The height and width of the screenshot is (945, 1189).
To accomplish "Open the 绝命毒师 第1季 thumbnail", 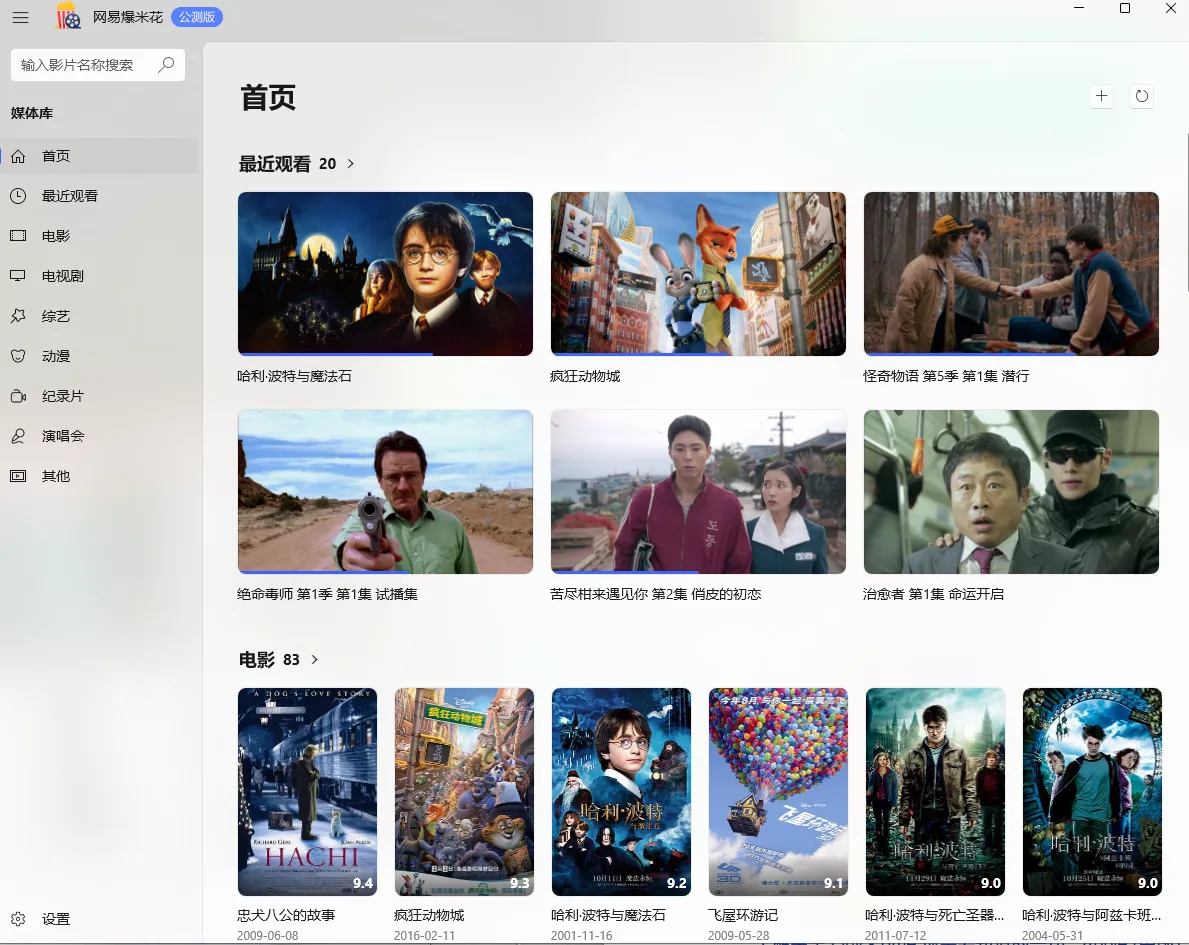I will pyautogui.click(x=385, y=491).
